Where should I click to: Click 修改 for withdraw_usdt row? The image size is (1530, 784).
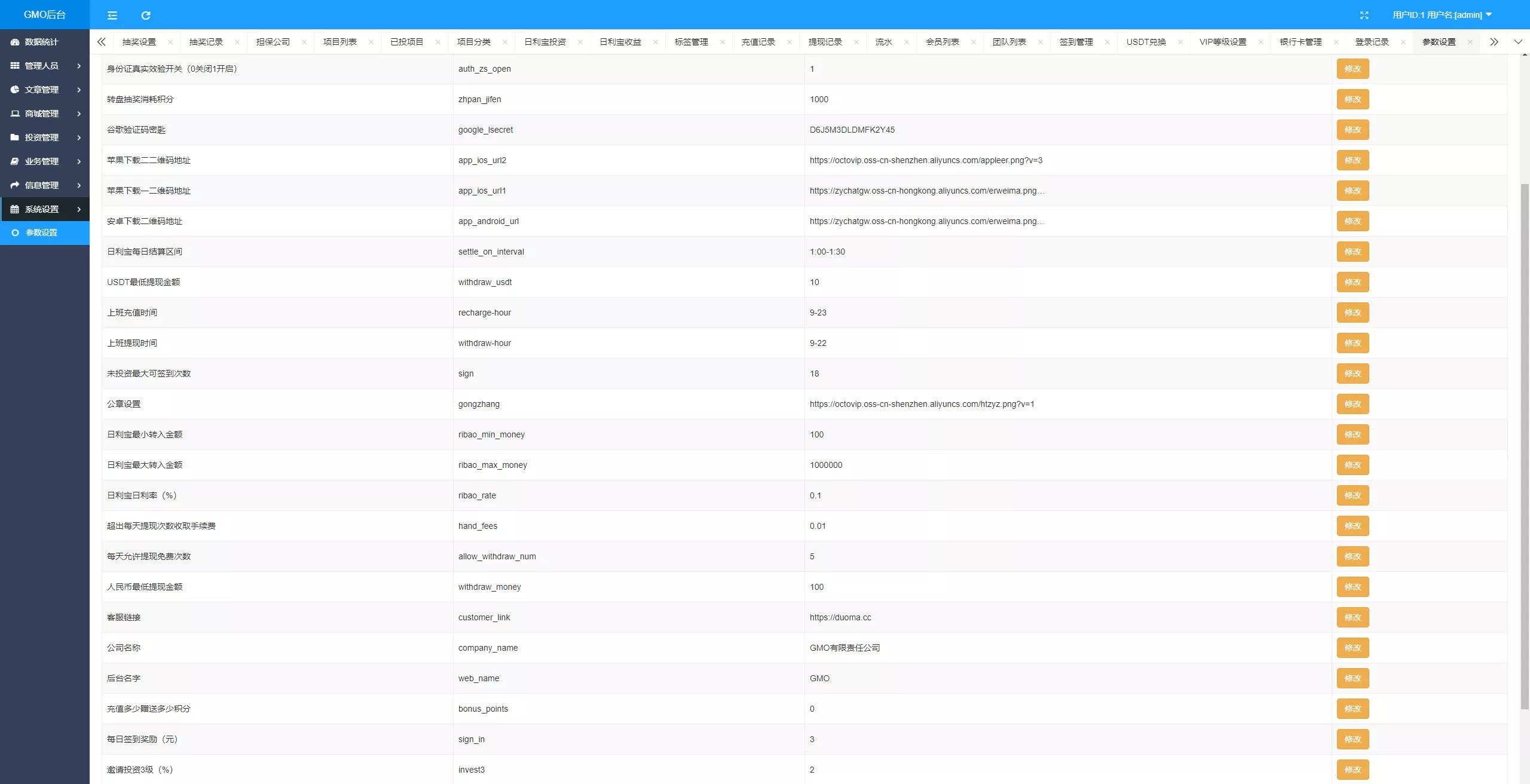1352,282
